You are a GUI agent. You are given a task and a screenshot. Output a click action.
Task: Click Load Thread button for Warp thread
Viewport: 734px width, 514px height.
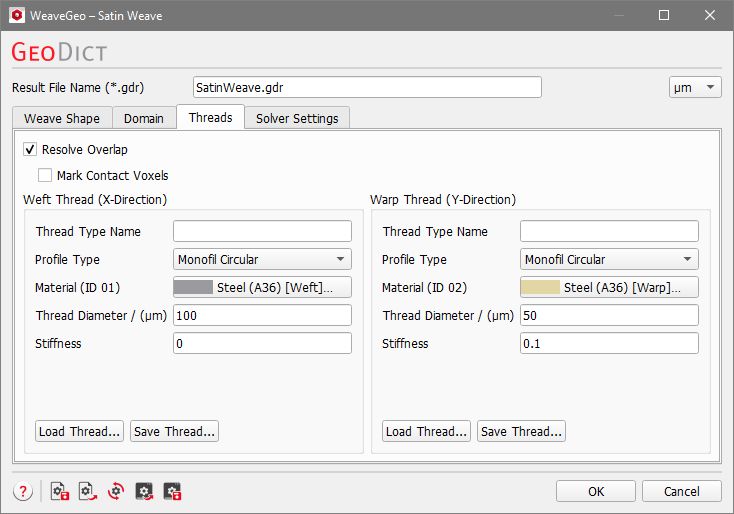point(426,431)
